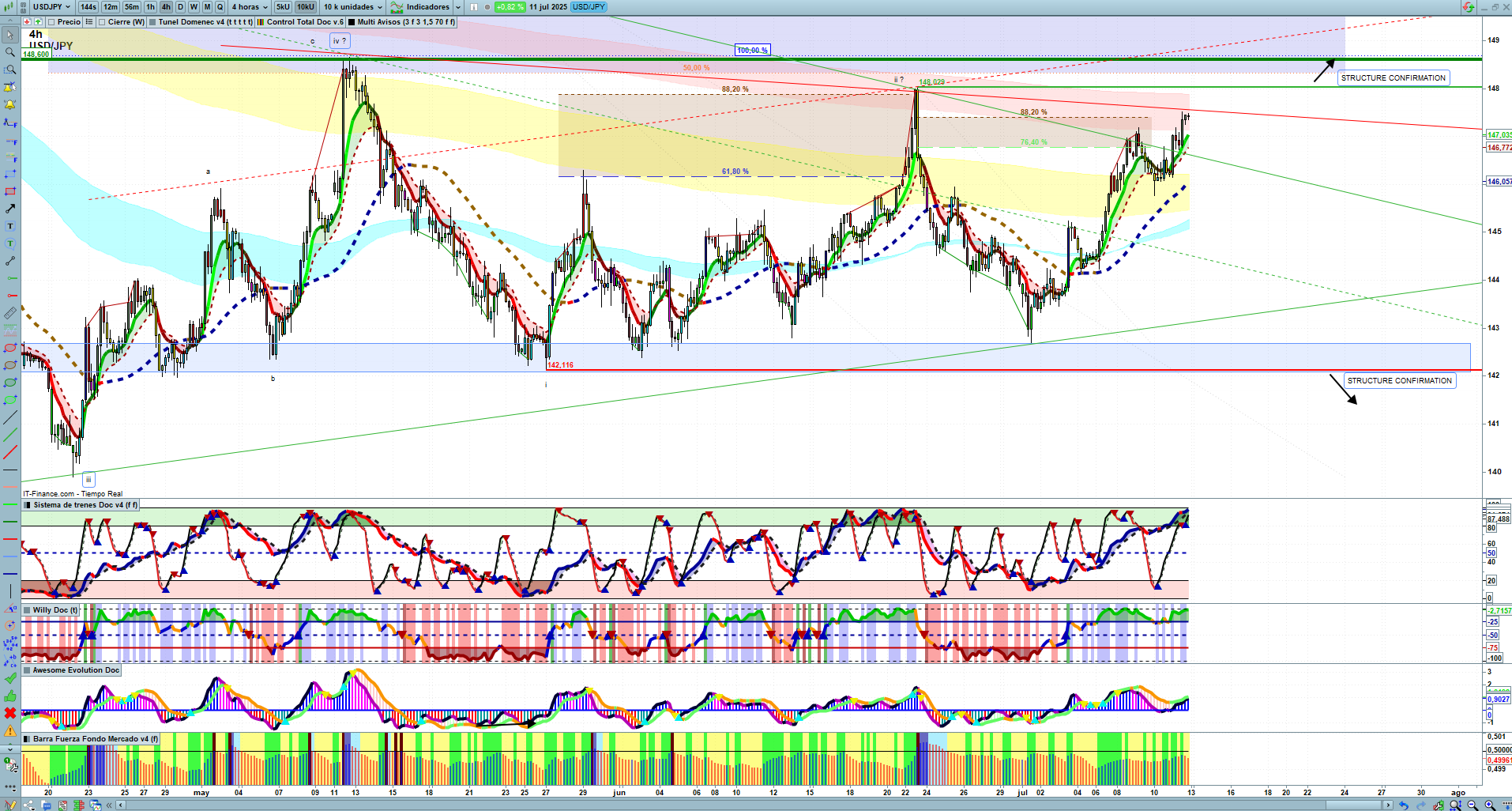This screenshot has width=1512, height=811.
Task: Open the Indicadores menu
Action: click(x=427, y=6)
